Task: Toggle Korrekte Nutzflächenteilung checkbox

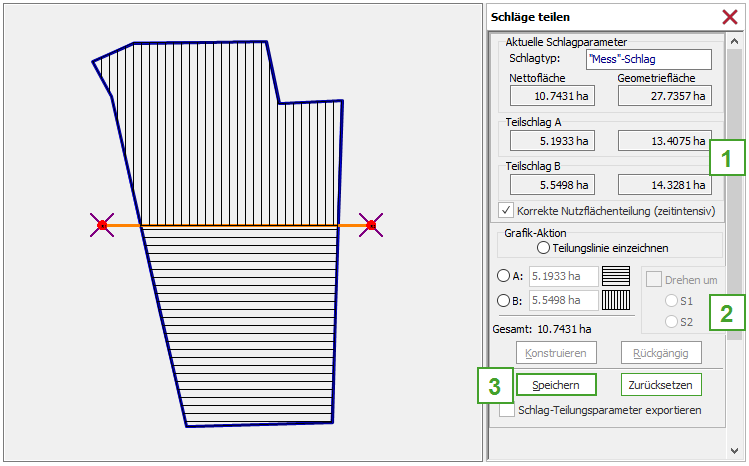Action: point(506,211)
